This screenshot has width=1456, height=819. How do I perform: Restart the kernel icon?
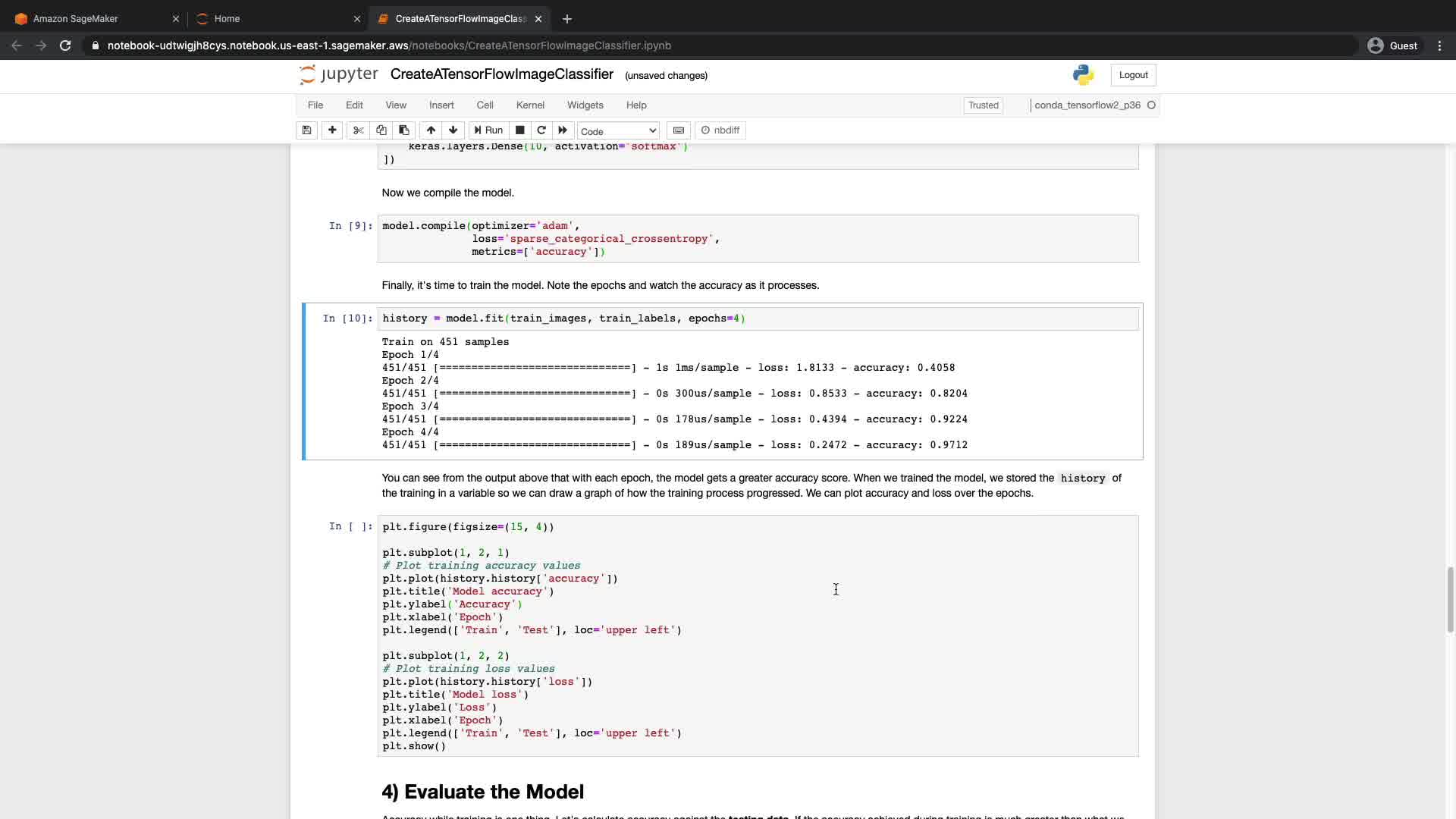pyautogui.click(x=541, y=130)
